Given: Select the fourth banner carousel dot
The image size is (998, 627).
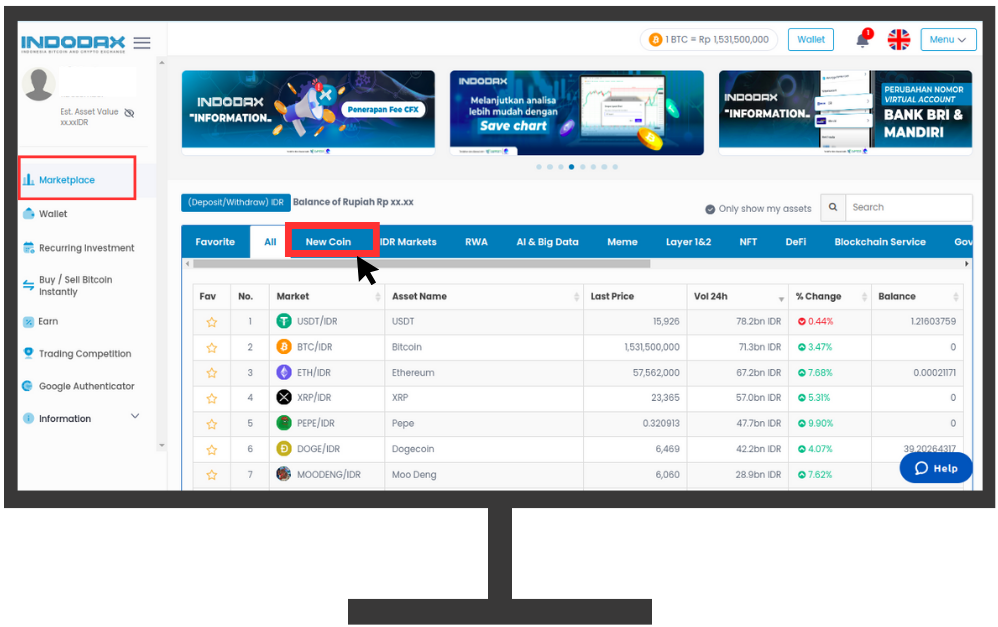Looking at the screenshot, I should (x=572, y=167).
